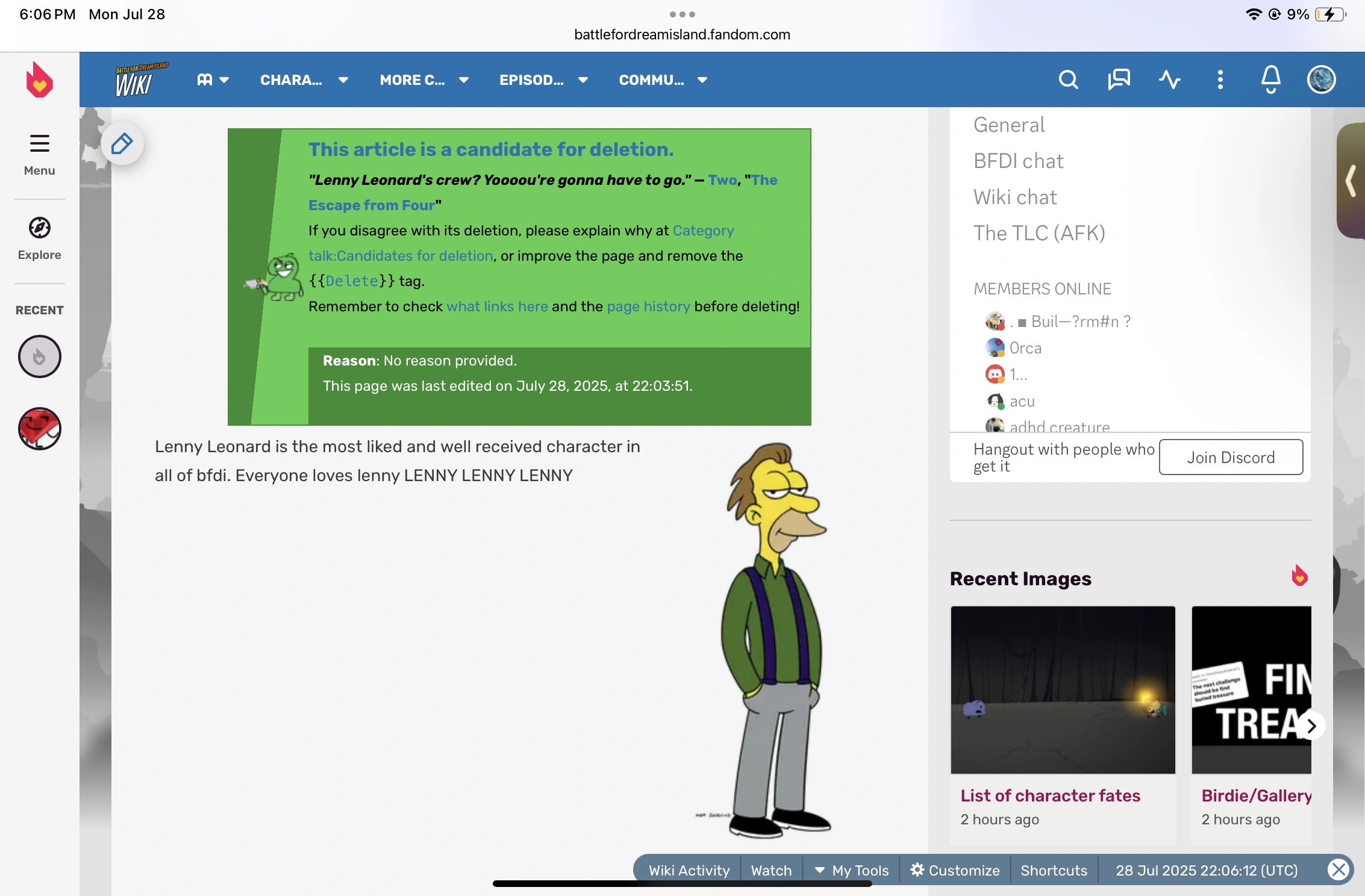
Task: Expand the My Tools dropdown
Action: click(x=852, y=870)
